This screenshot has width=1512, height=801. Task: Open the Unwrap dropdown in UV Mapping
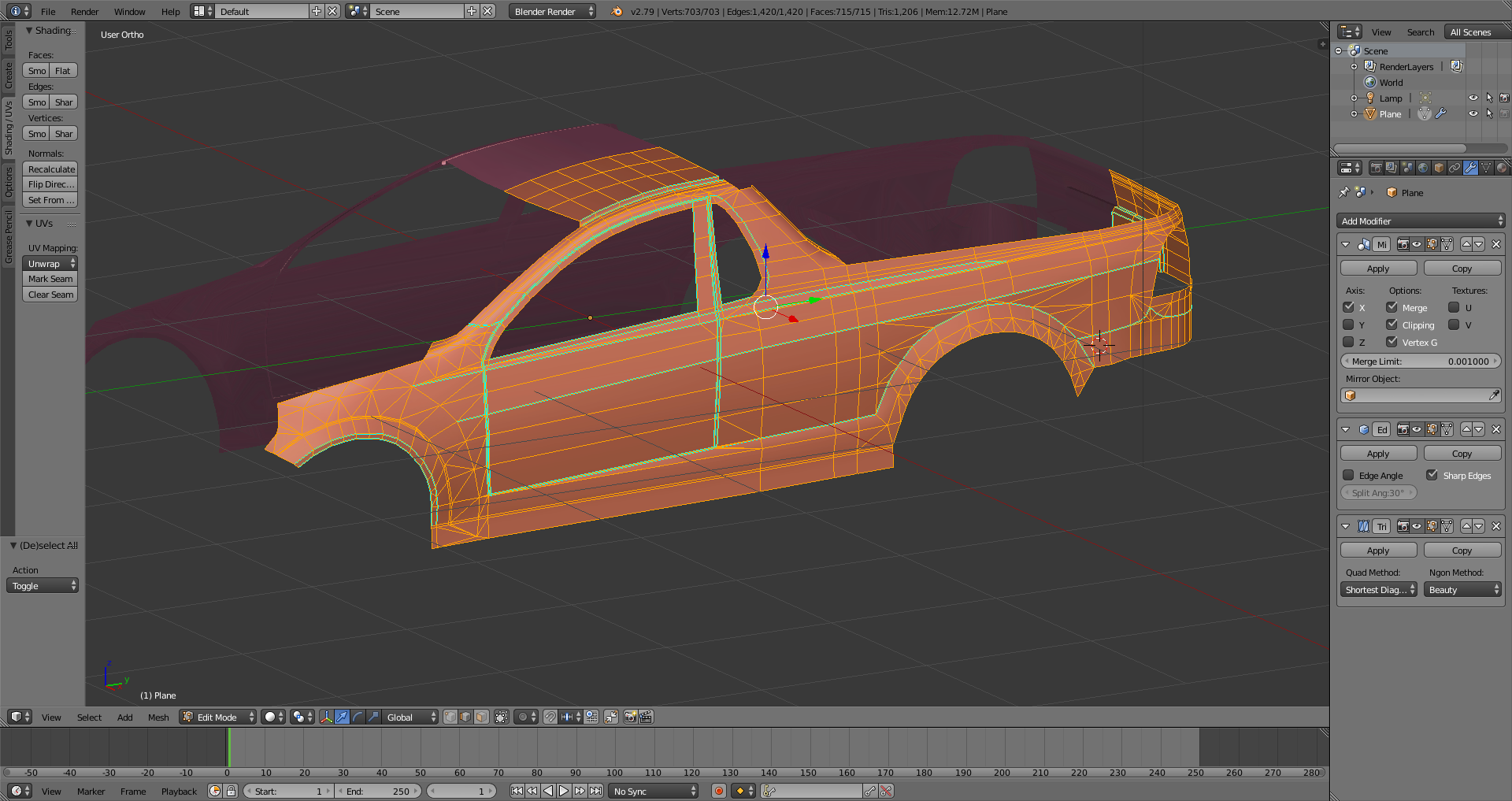point(50,263)
